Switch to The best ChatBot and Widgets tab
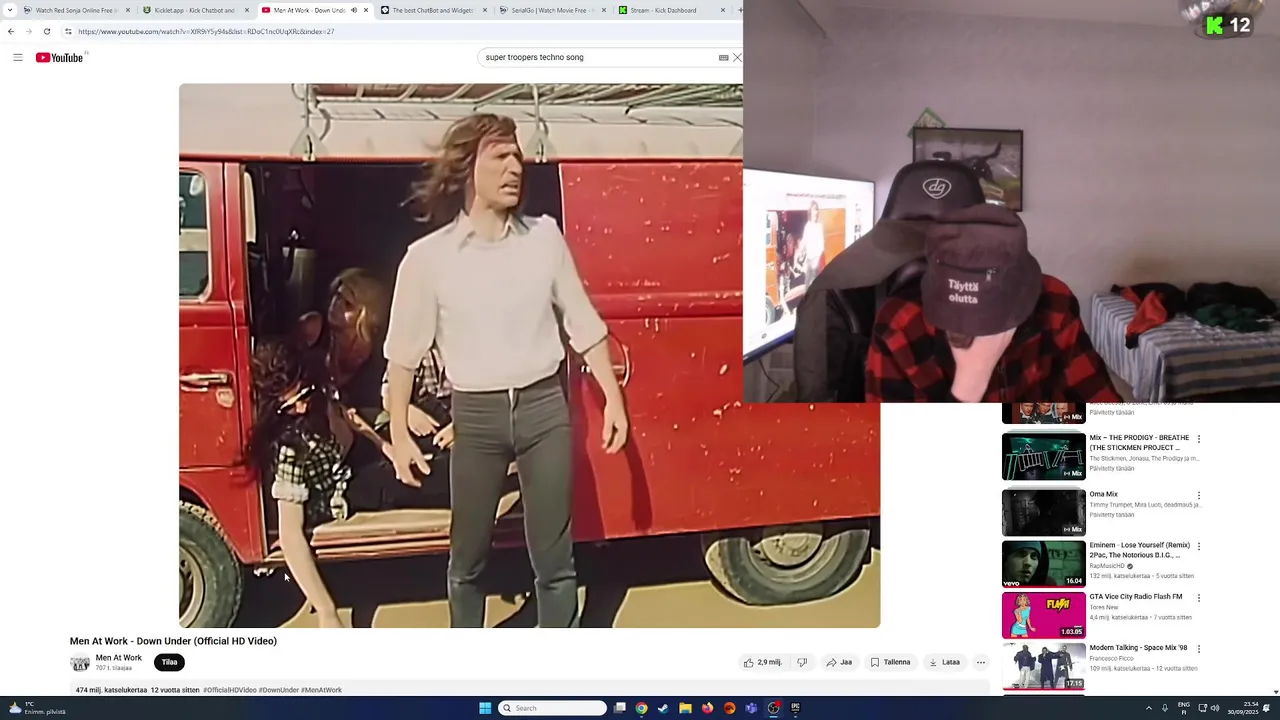1280x720 pixels. [432, 10]
